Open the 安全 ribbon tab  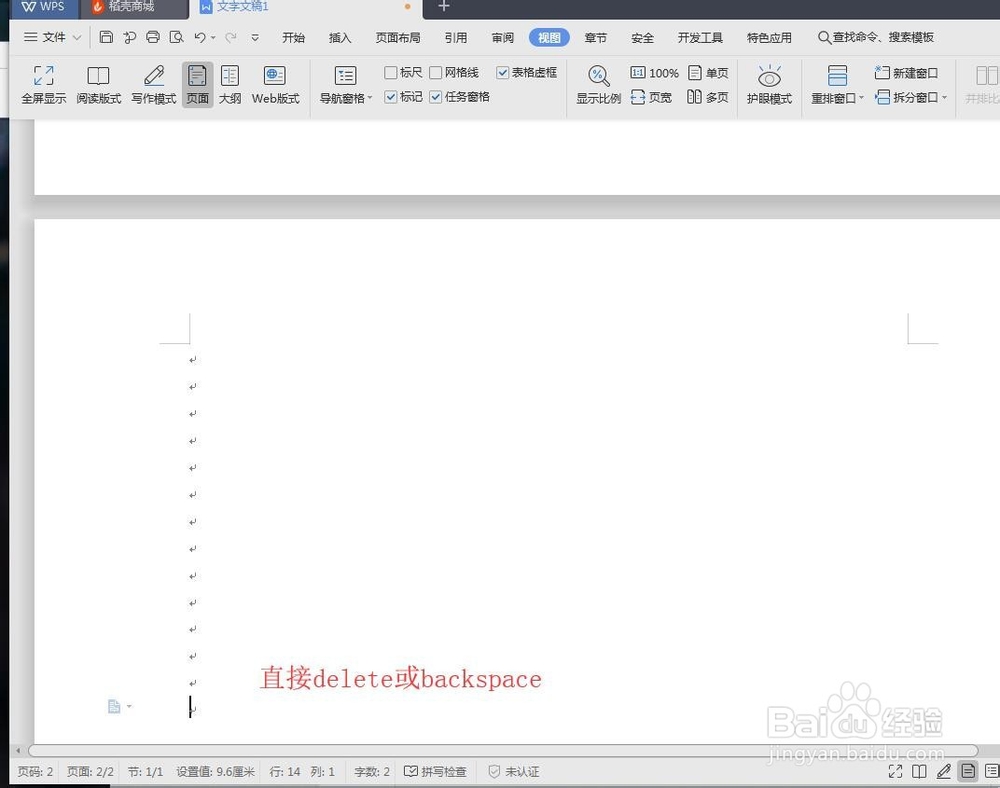pyautogui.click(x=642, y=38)
